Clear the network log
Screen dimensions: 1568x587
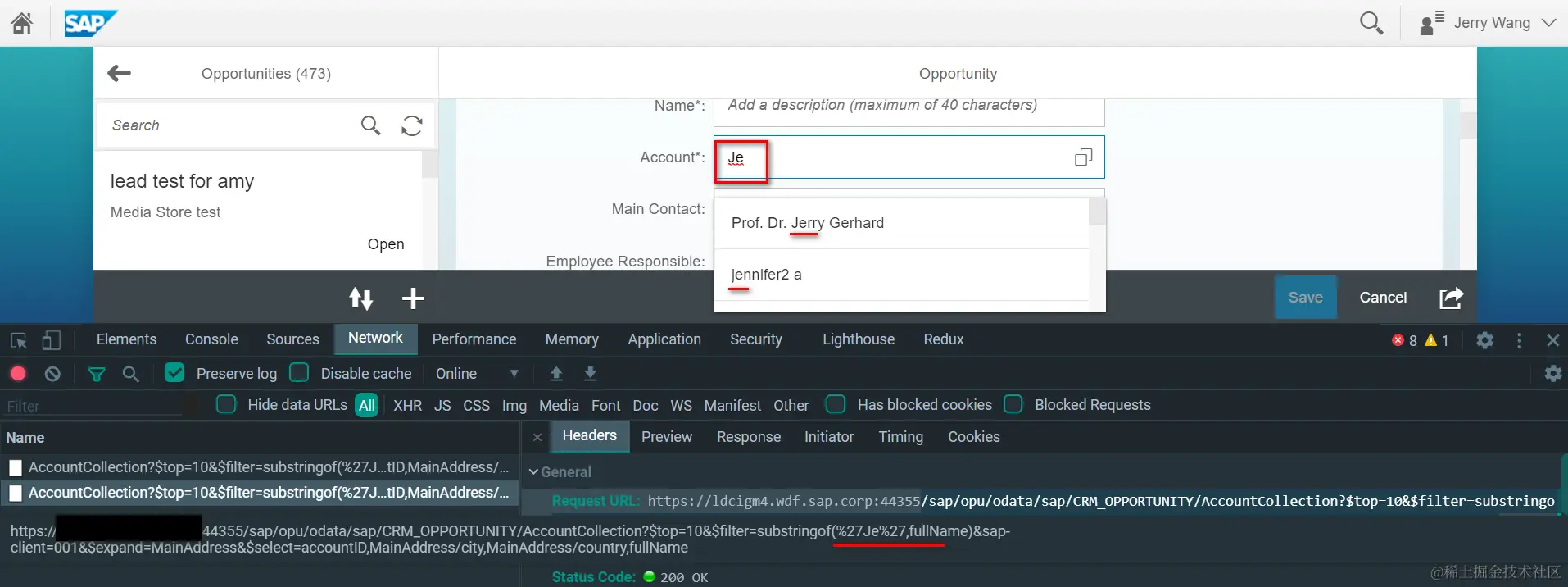[52, 374]
